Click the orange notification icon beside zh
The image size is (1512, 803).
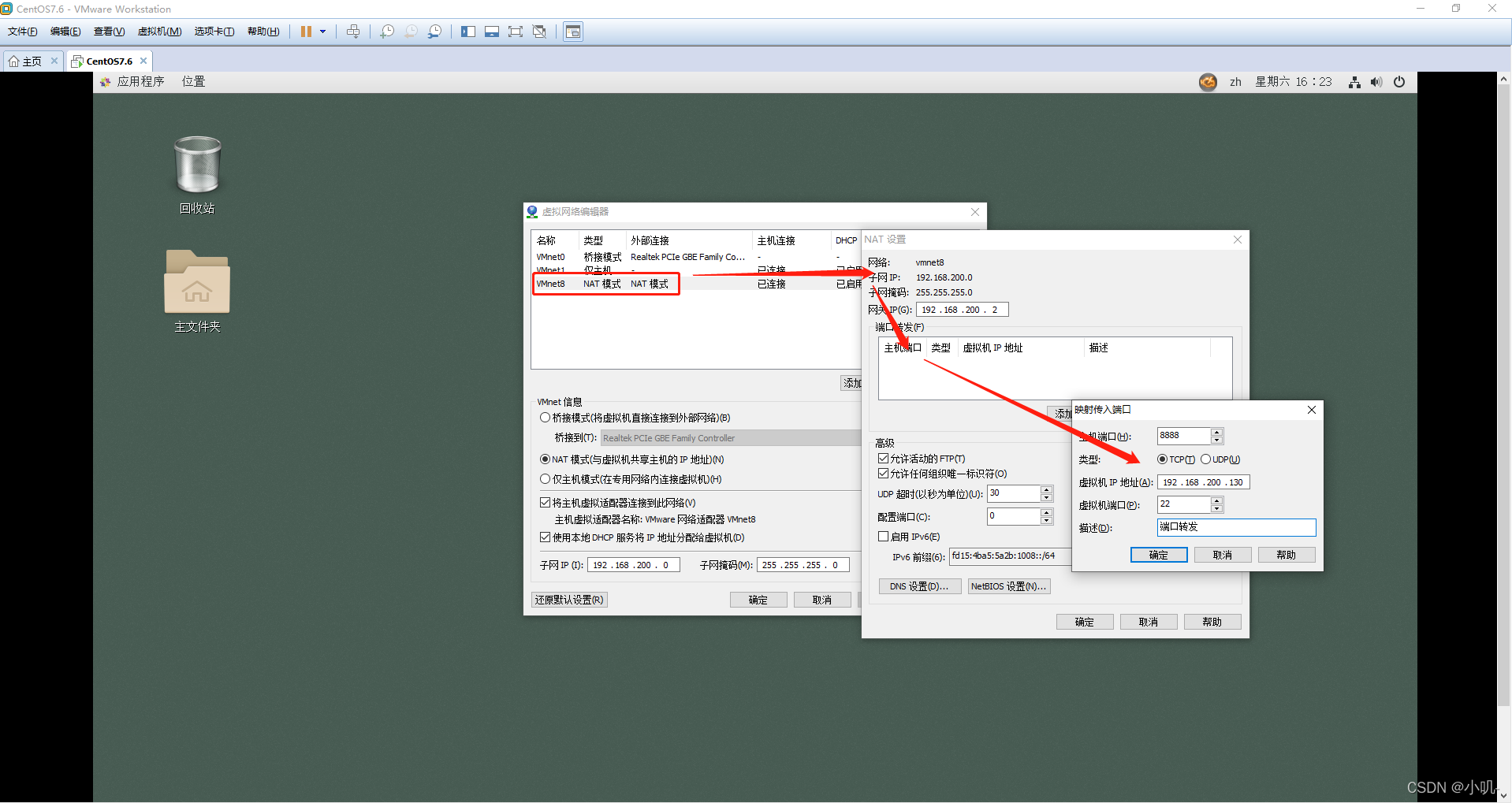tap(1208, 82)
